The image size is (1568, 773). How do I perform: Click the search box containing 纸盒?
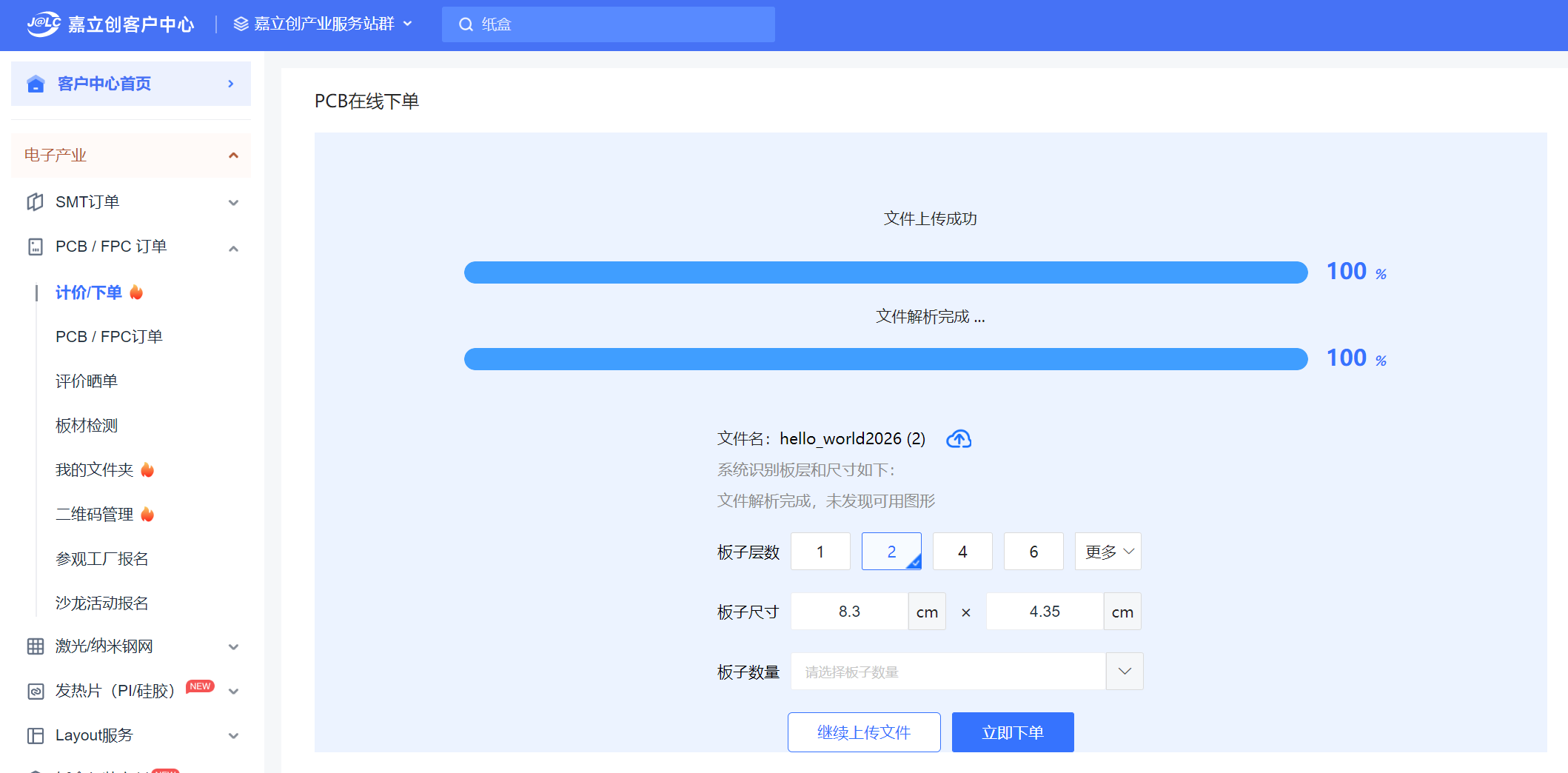coord(609,24)
